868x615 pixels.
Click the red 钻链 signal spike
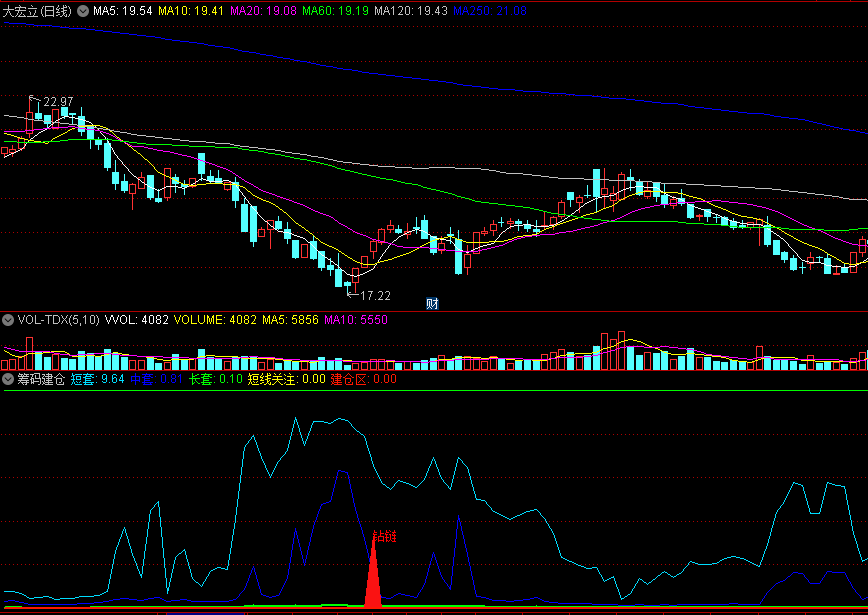point(374,576)
